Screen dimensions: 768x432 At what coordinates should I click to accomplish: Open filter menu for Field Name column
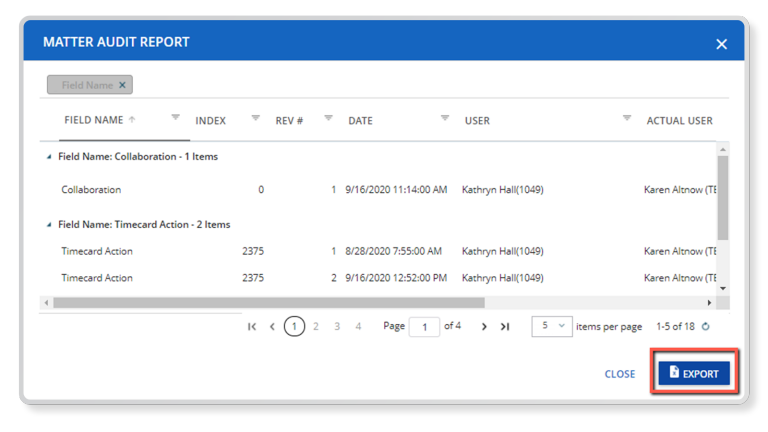tap(175, 118)
